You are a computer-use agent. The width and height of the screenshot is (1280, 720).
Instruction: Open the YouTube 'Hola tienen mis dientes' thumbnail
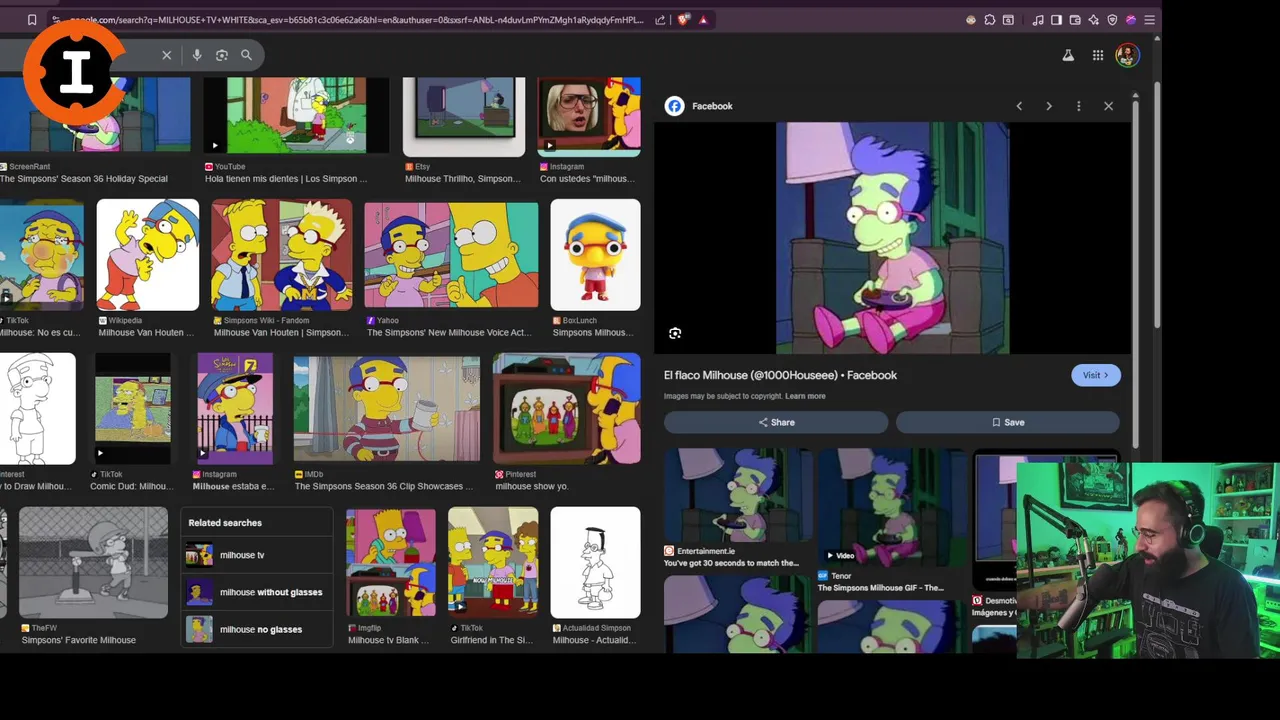pos(296,115)
